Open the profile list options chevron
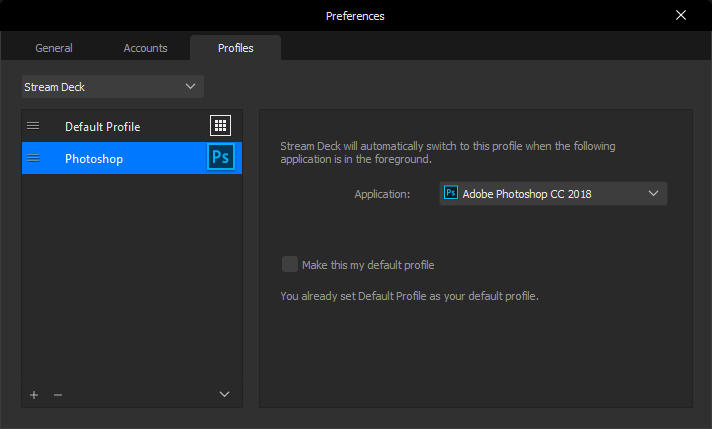 pyautogui.click(x=225, y=395)
